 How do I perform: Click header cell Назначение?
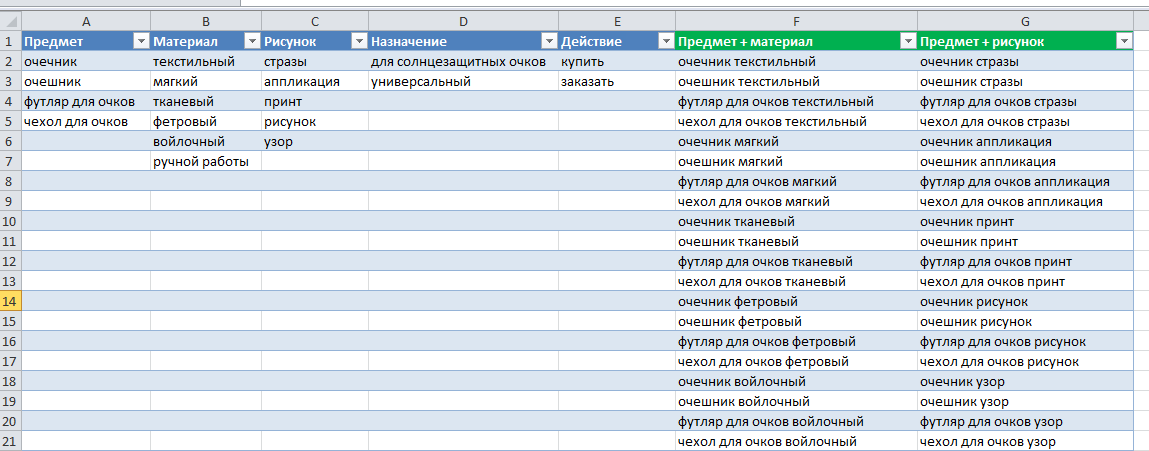463,42
